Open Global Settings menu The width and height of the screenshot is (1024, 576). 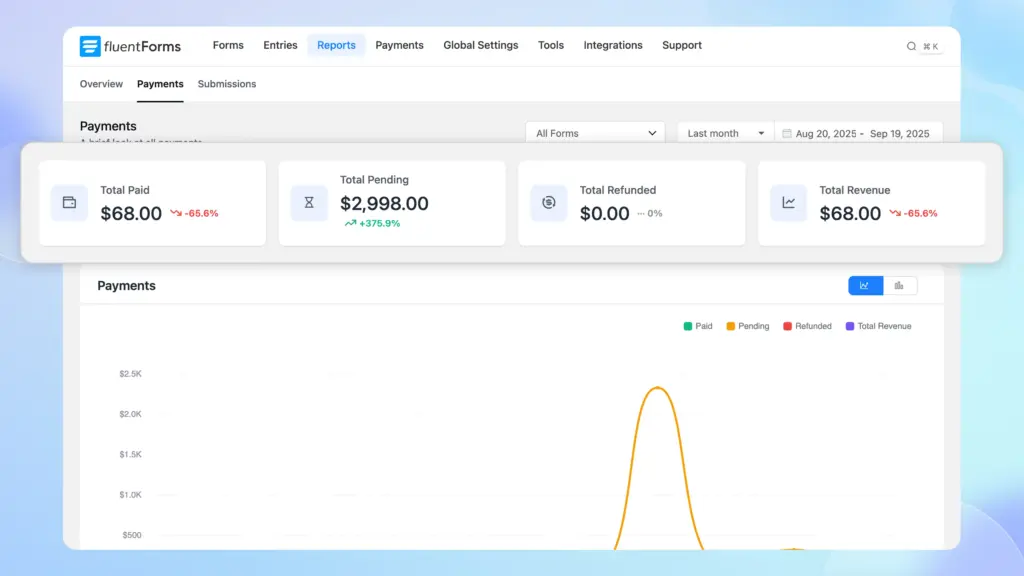click(x=481, y=45)
